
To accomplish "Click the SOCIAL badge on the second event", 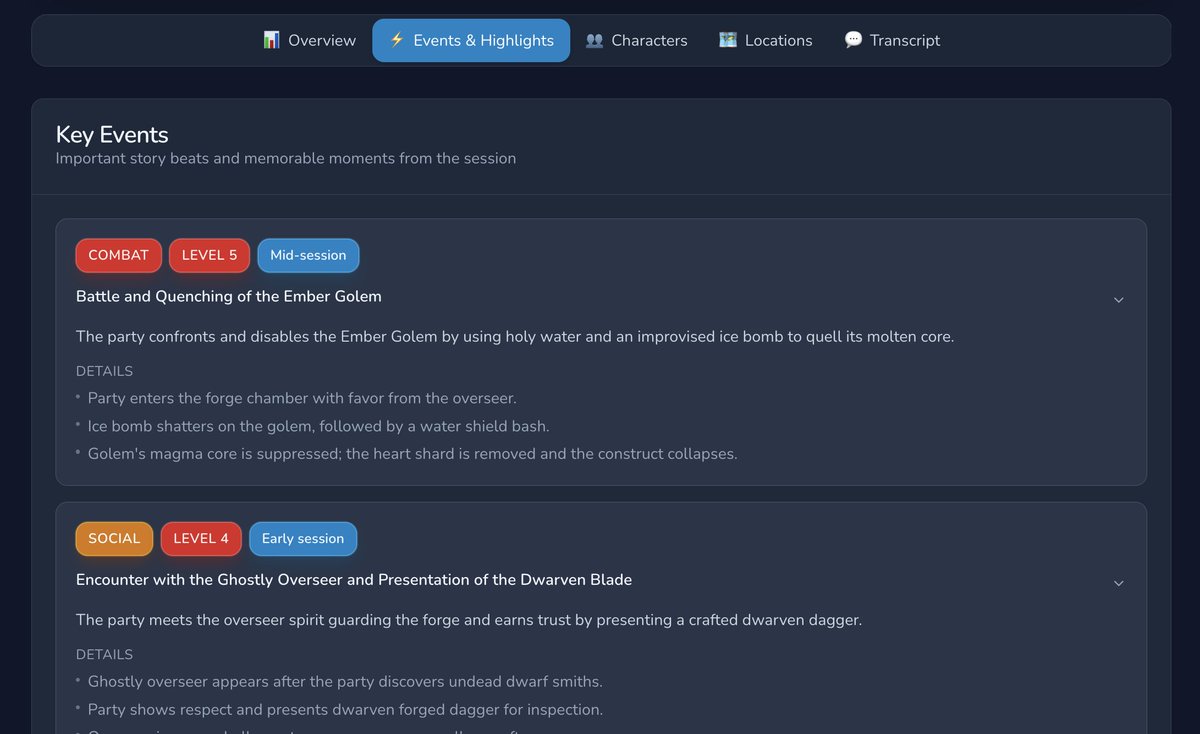I will click(114, 538).
